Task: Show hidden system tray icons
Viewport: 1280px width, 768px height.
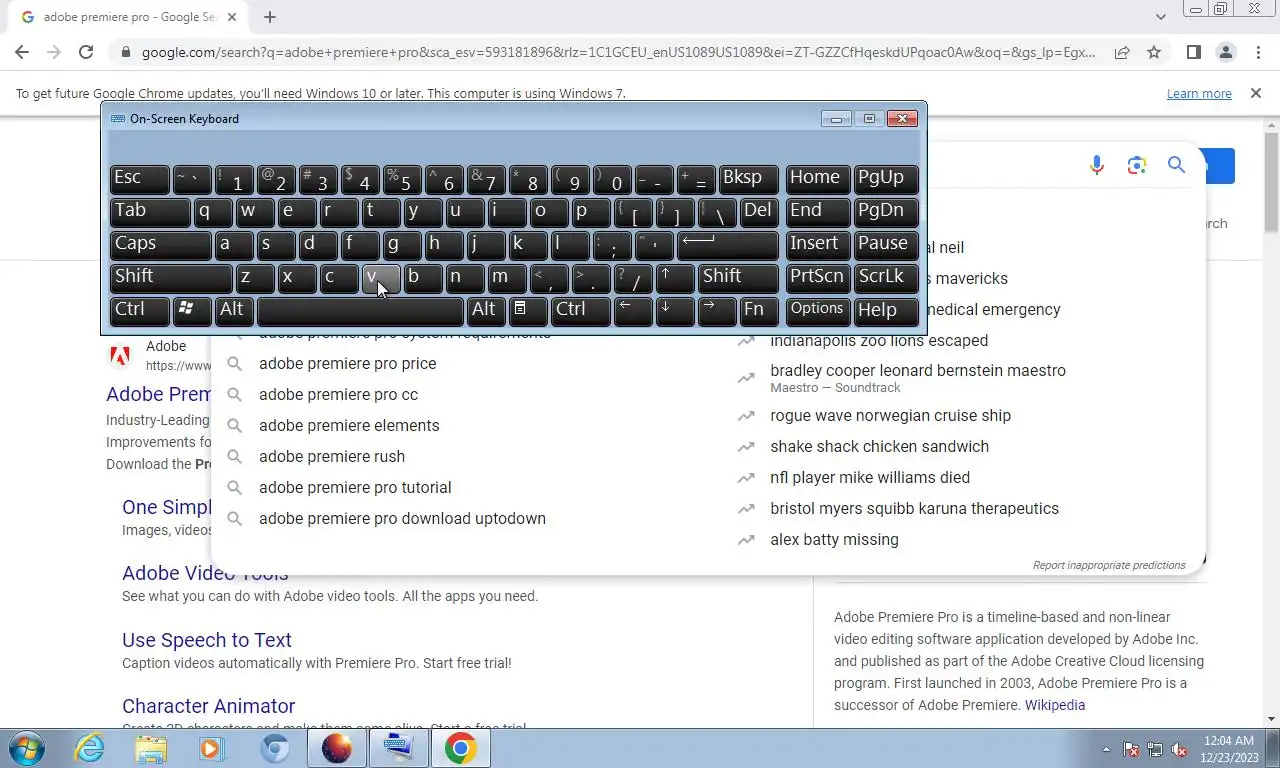Action: 1106,749
